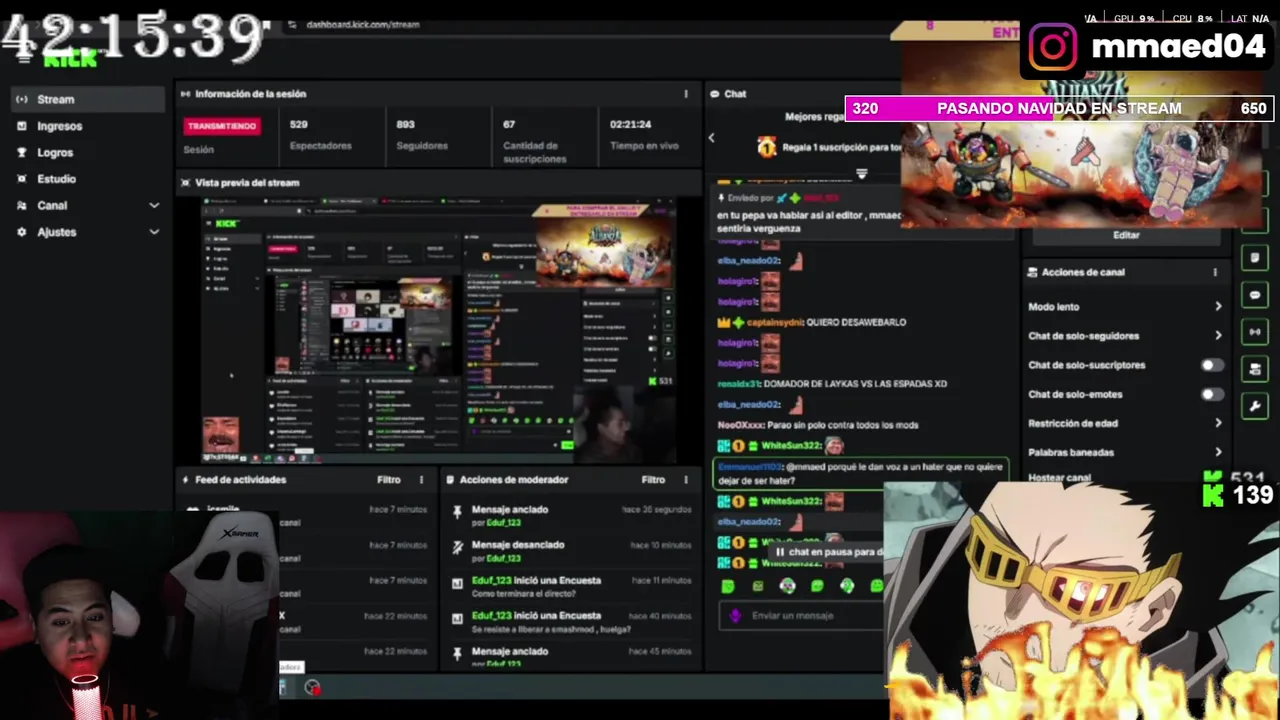Click the 893 Seguidores count

405,125
